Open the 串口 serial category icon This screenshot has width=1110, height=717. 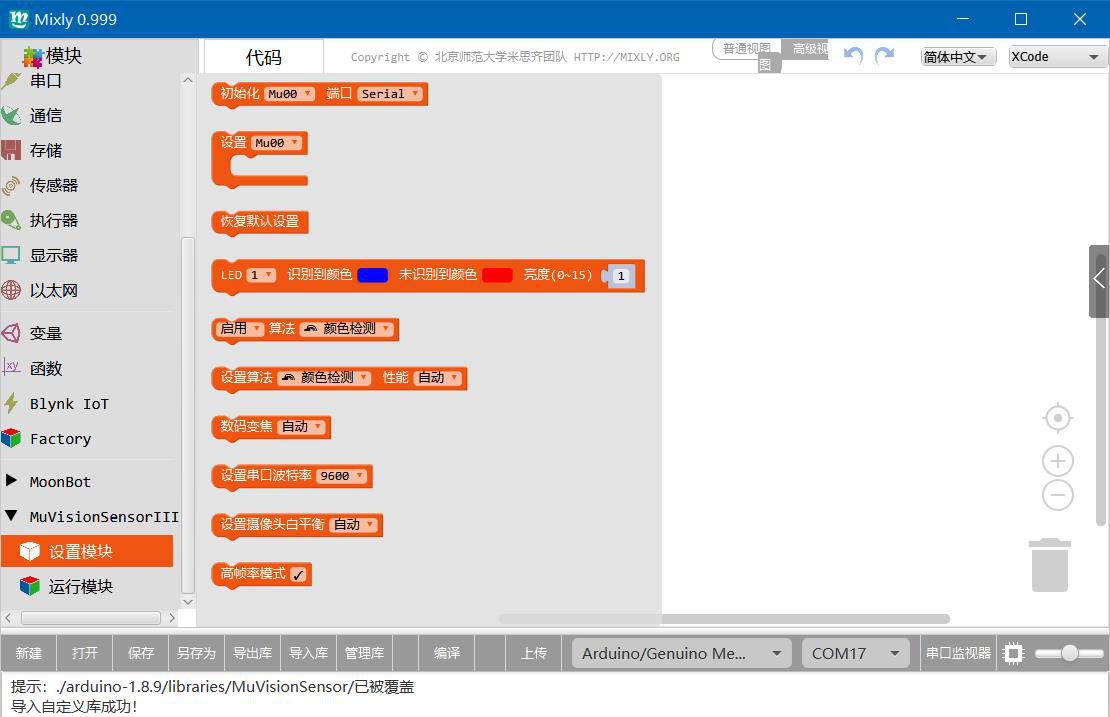[x=11, y=81]
